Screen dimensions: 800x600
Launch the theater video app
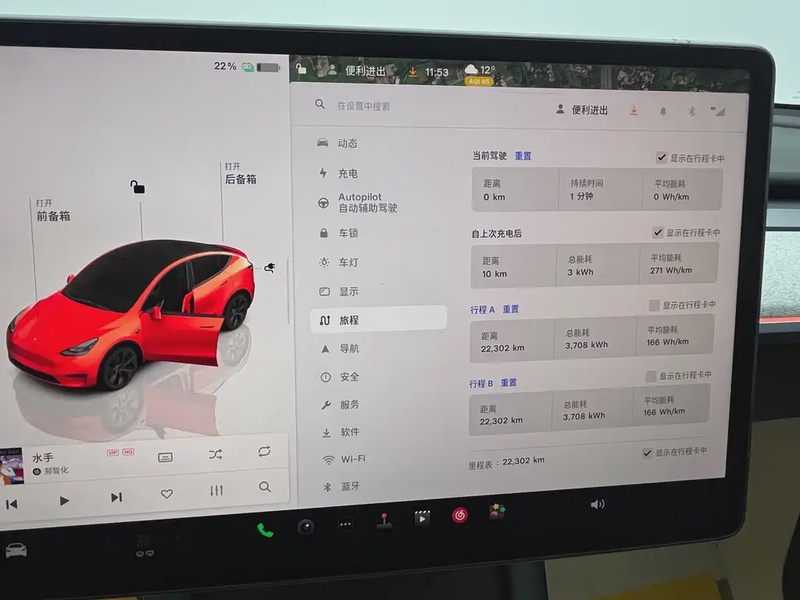coord(422,518)
